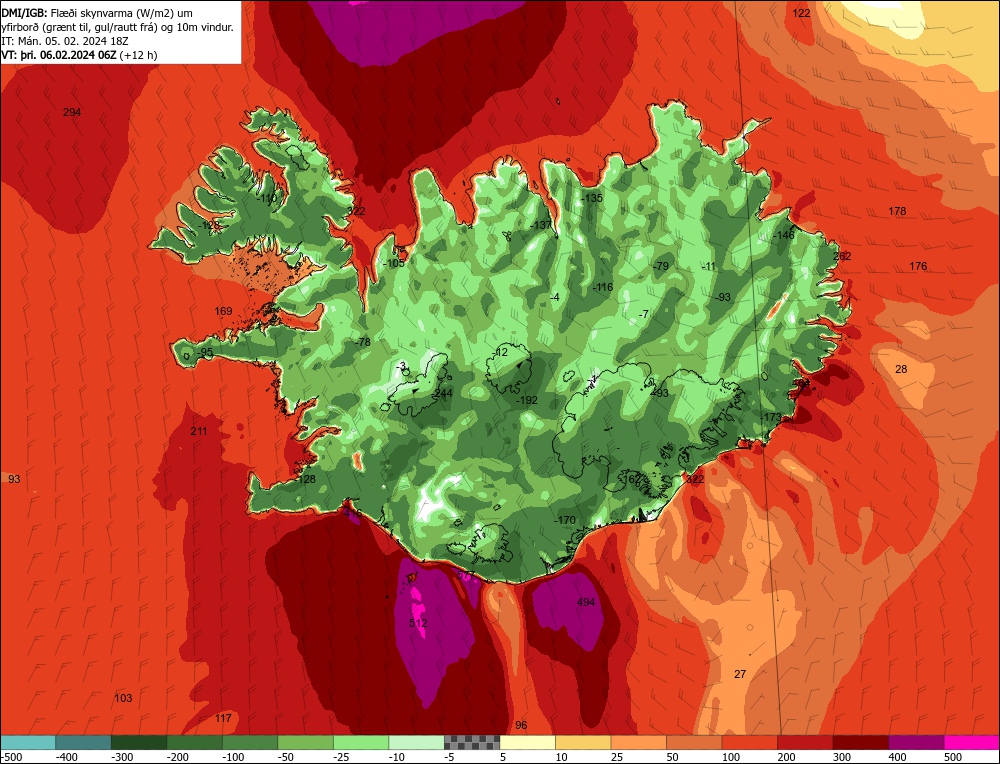Select the legend swatch between -200 and -100
Screen dimensions: 1000x764
(x=194, y=742)
